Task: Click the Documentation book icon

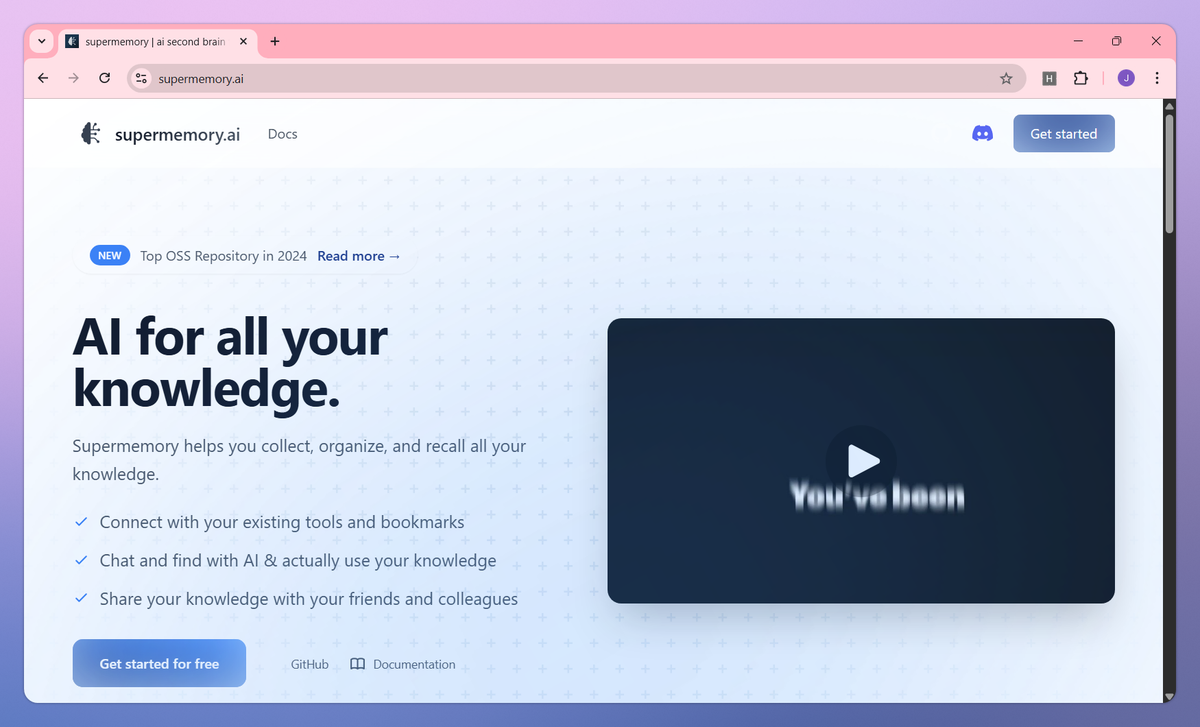Action: pyautogui.click(x=358, y=663)
